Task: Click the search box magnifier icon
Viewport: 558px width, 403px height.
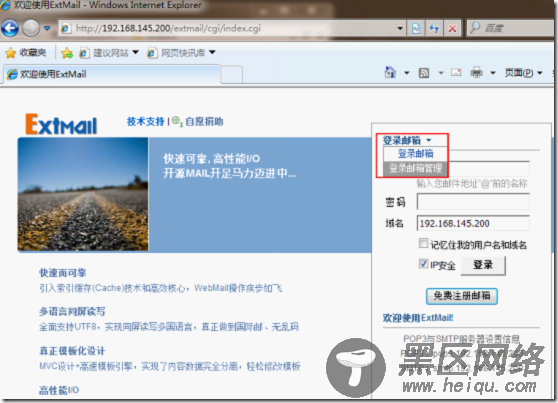Action: (475, 28)
